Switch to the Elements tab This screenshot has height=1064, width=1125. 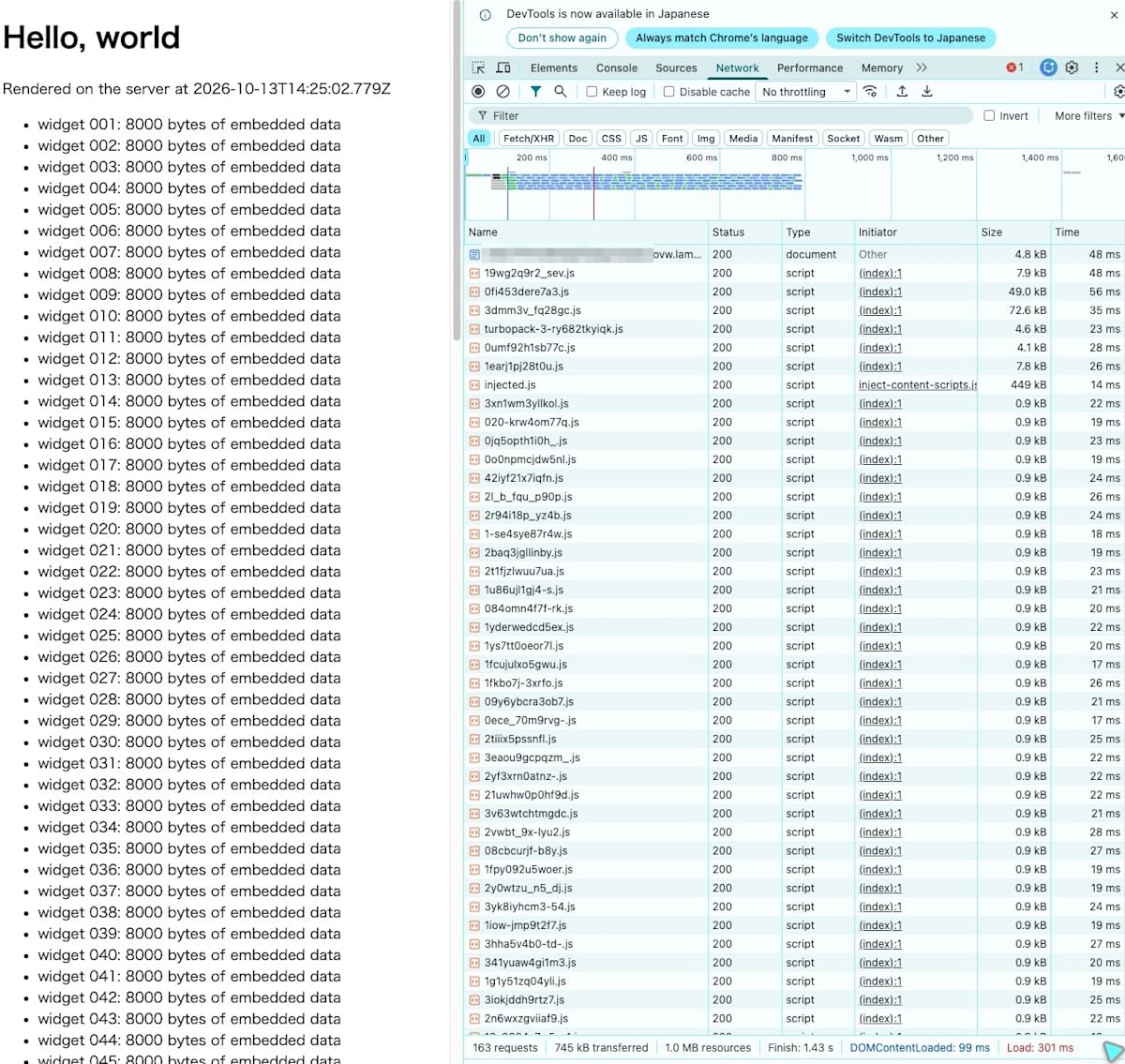click(554, 67)
